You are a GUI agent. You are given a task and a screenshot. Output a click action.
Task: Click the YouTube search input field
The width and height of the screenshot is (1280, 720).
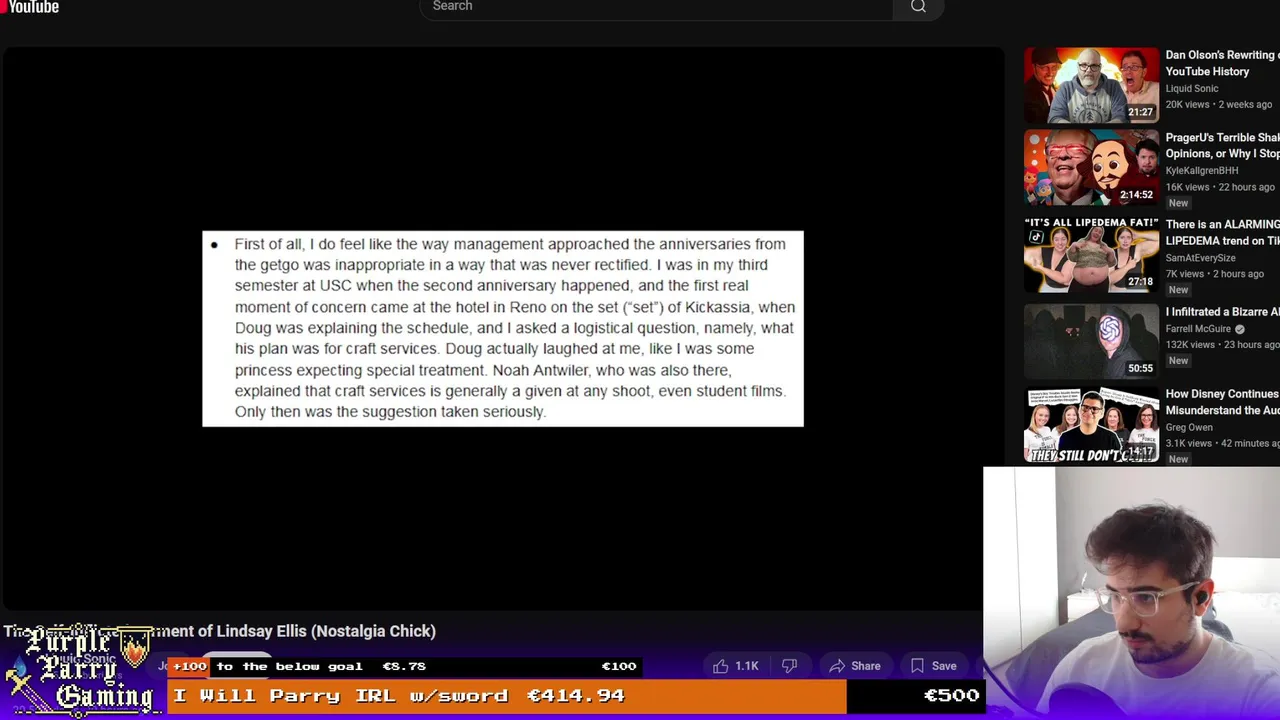[656, 7]
